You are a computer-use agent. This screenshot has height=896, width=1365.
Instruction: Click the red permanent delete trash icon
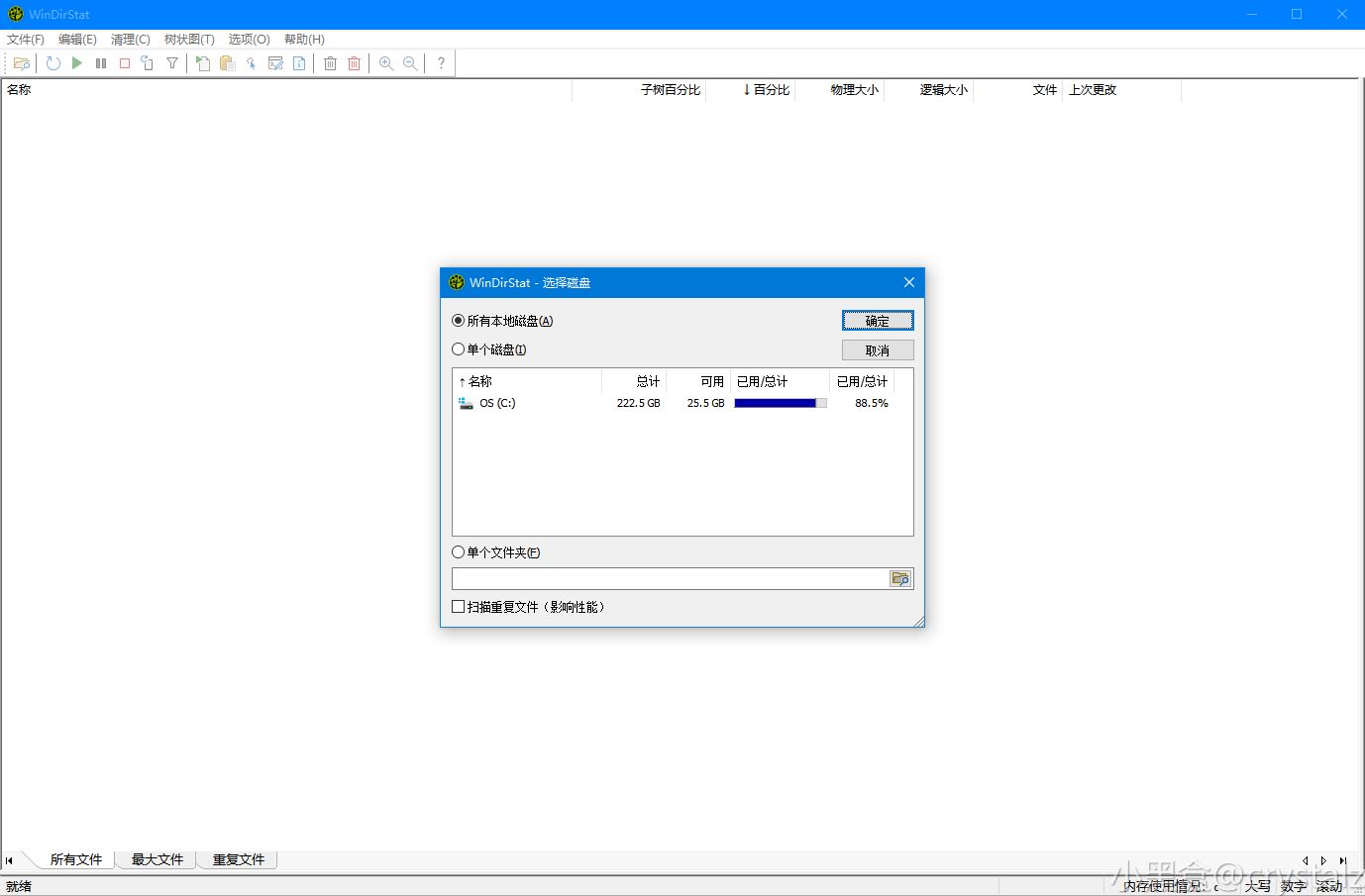[x=354, y=63]
